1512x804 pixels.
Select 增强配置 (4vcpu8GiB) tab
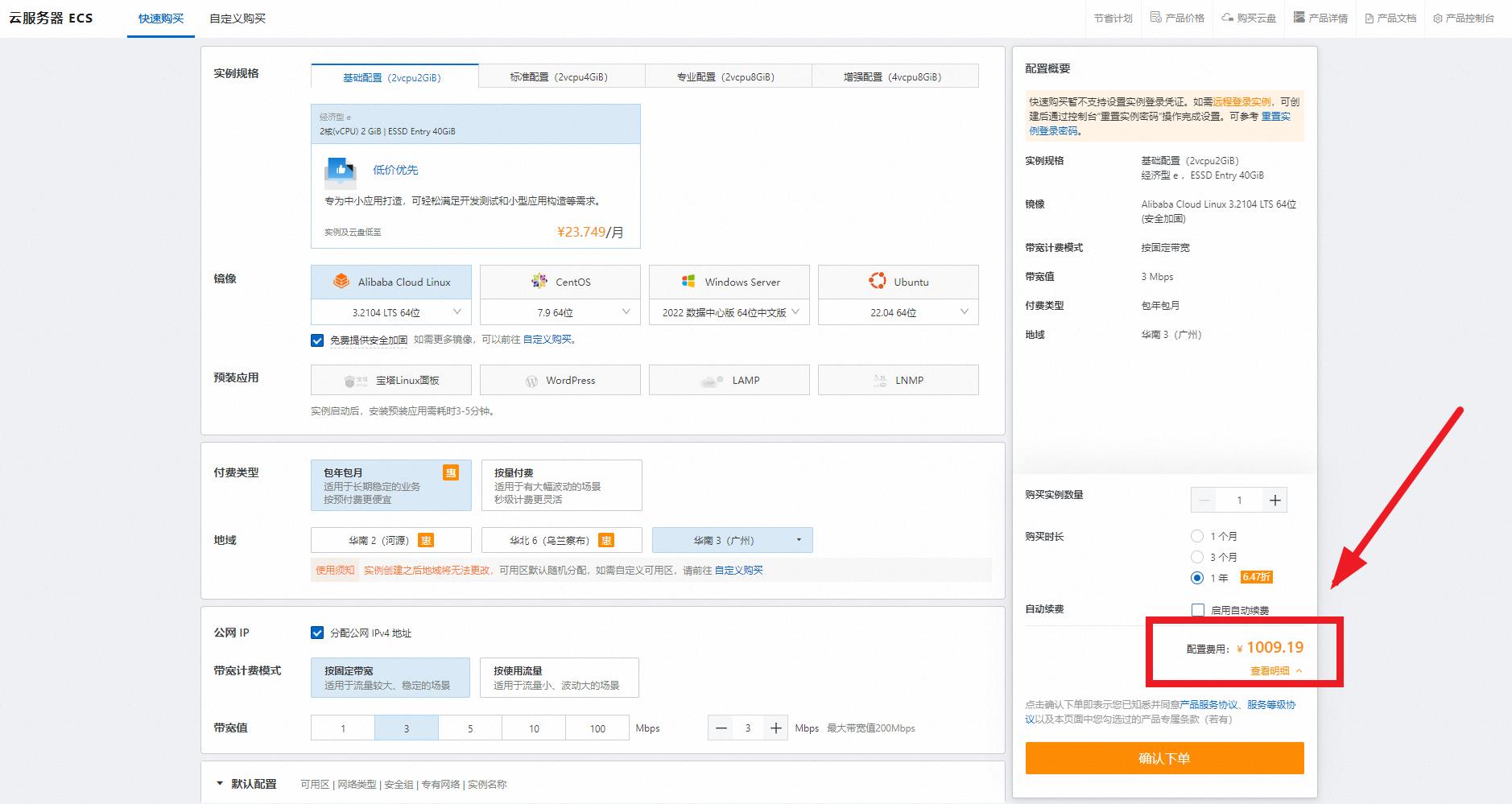coord(895,76)
